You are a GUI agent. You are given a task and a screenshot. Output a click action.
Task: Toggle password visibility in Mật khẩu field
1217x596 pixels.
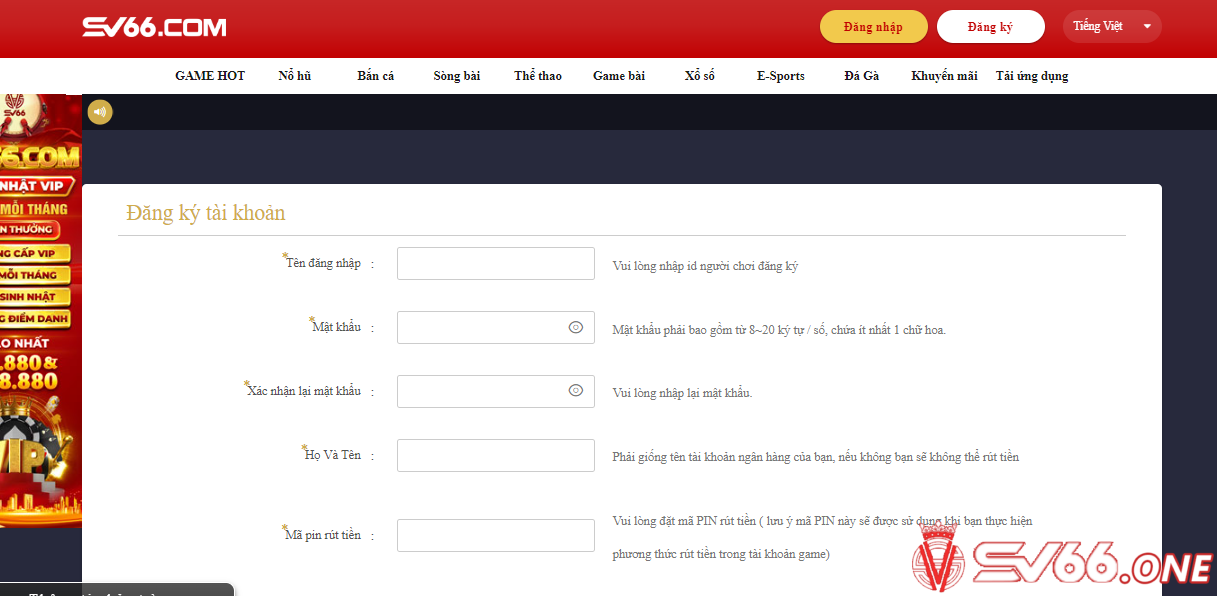click(x=576, y=327)
